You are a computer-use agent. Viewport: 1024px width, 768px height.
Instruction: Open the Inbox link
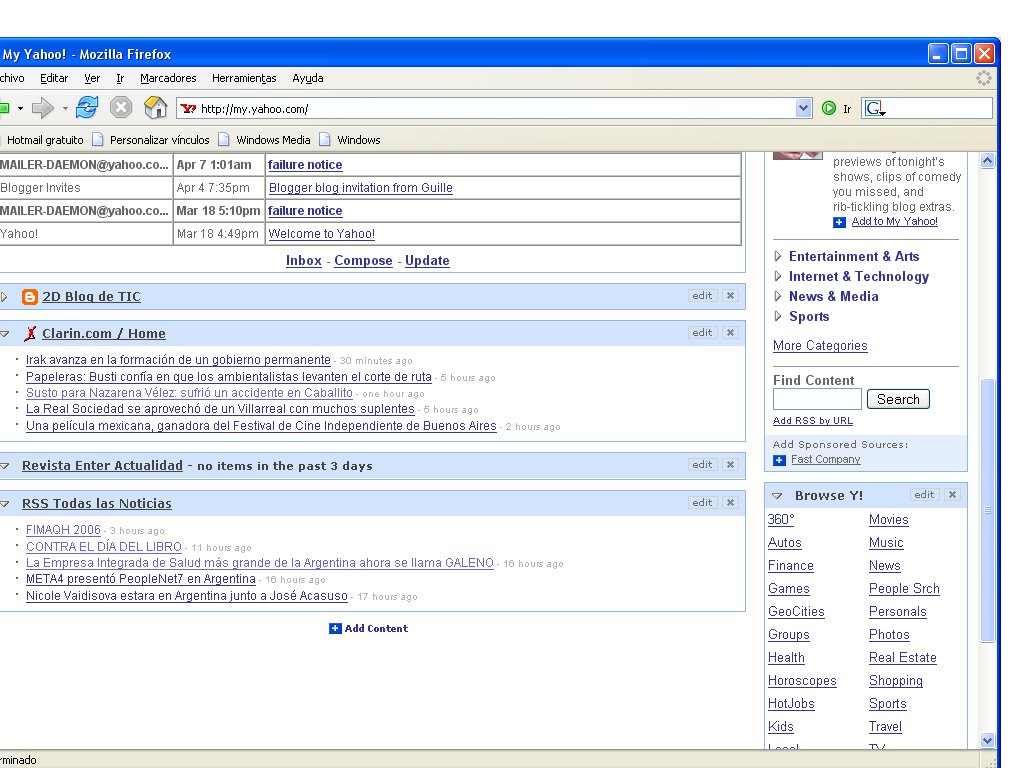point(304,261)
